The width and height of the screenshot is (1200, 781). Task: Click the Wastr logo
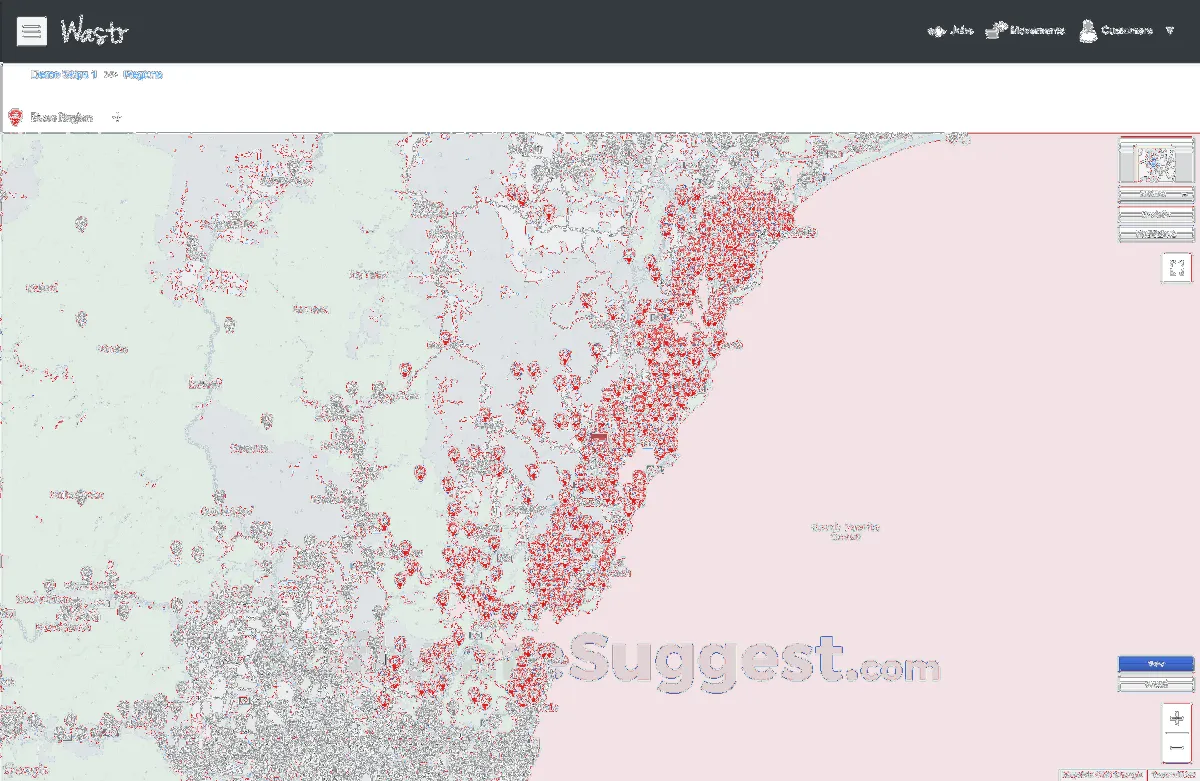(94, 31)
